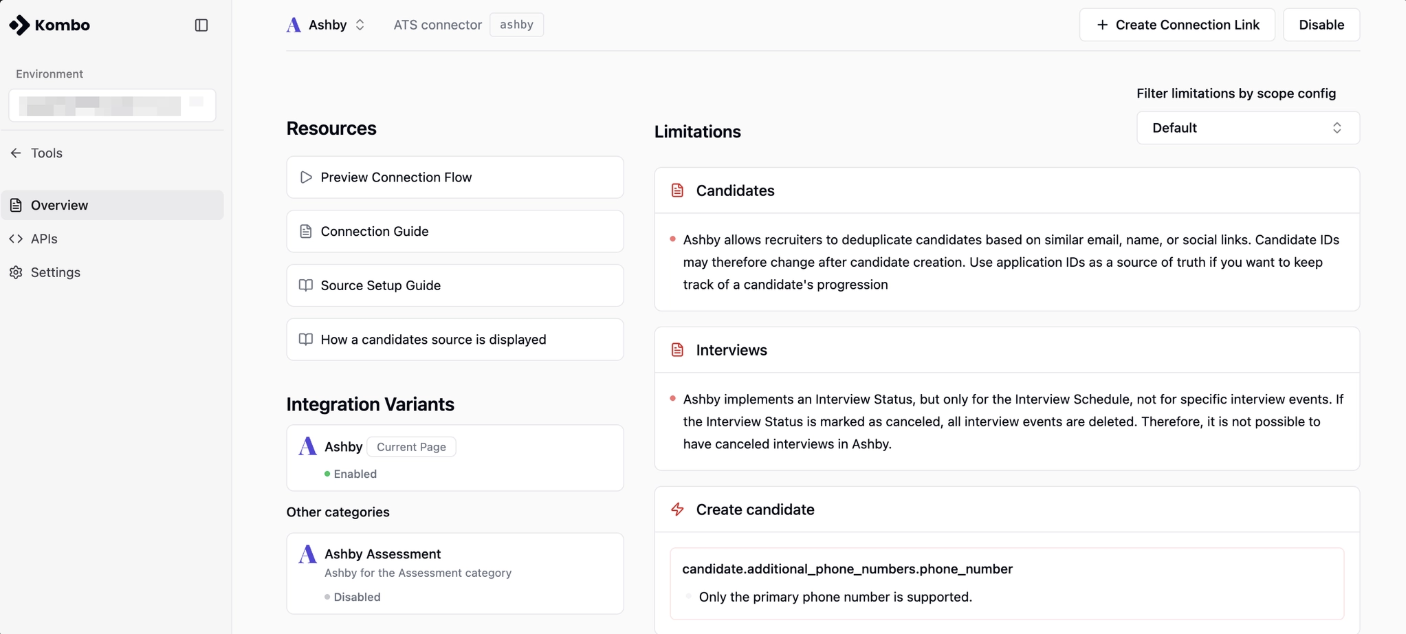Click the lightning icon beside Create candidate

[677, 509]
